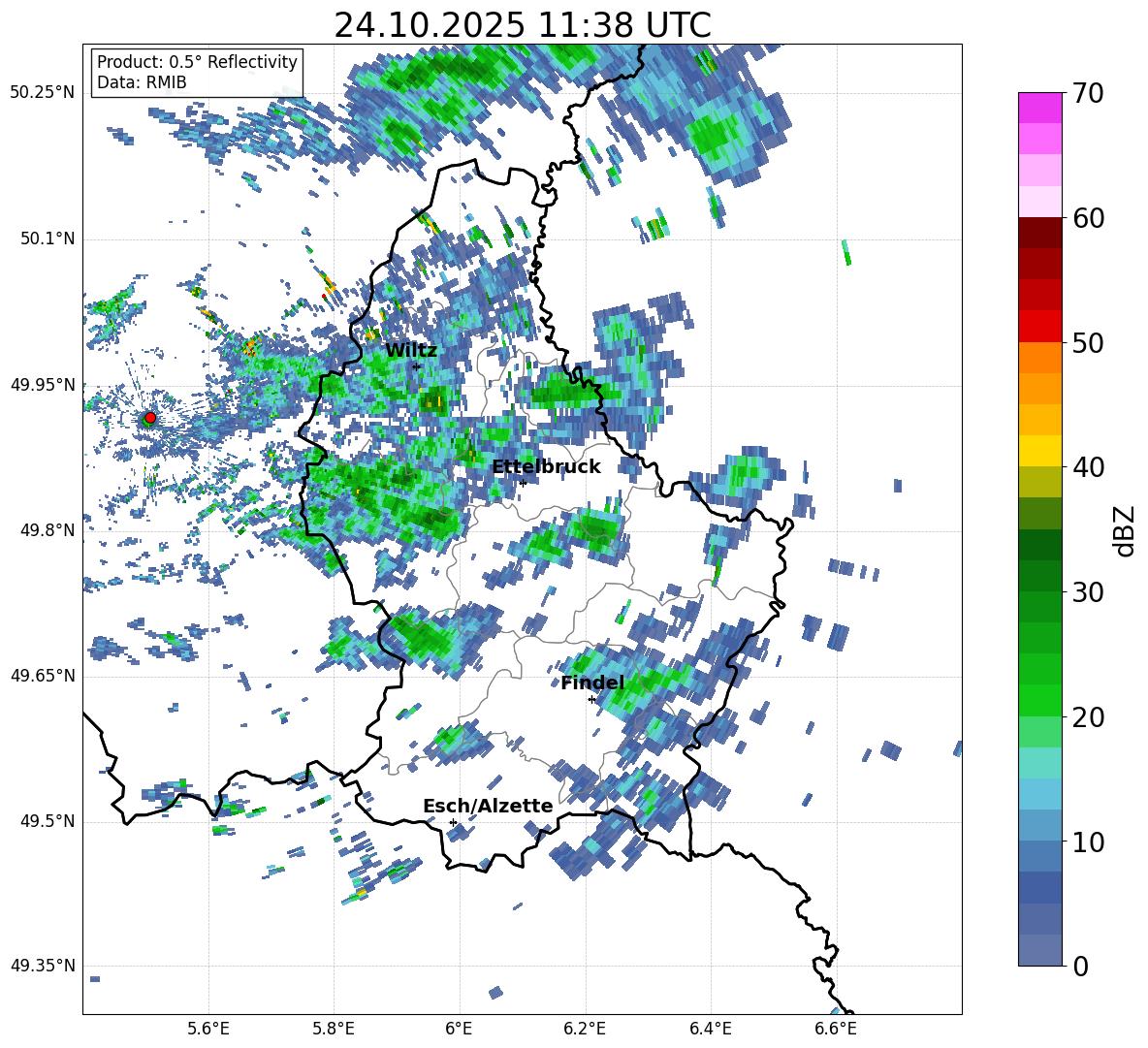Click the dark maroon colorbar swatch below 60

click(1039, 233)
